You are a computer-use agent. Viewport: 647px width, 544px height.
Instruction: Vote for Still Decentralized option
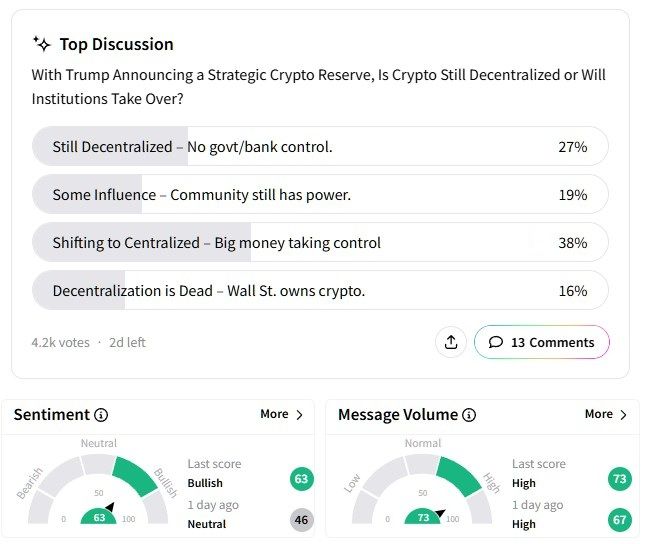click(x=320, y=147)
